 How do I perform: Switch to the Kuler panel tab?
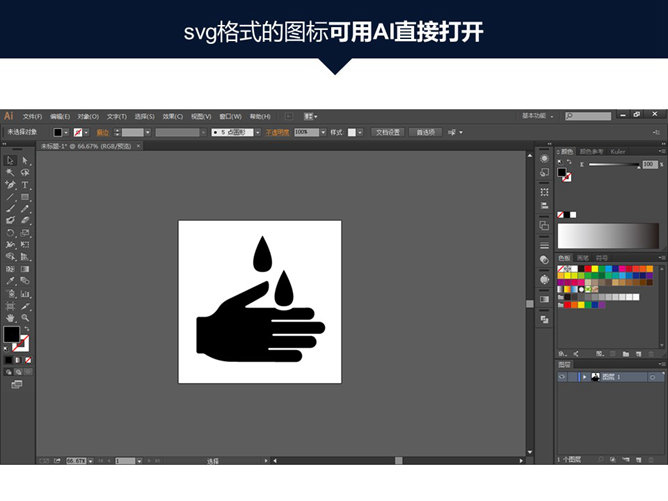tap(618, 151)
